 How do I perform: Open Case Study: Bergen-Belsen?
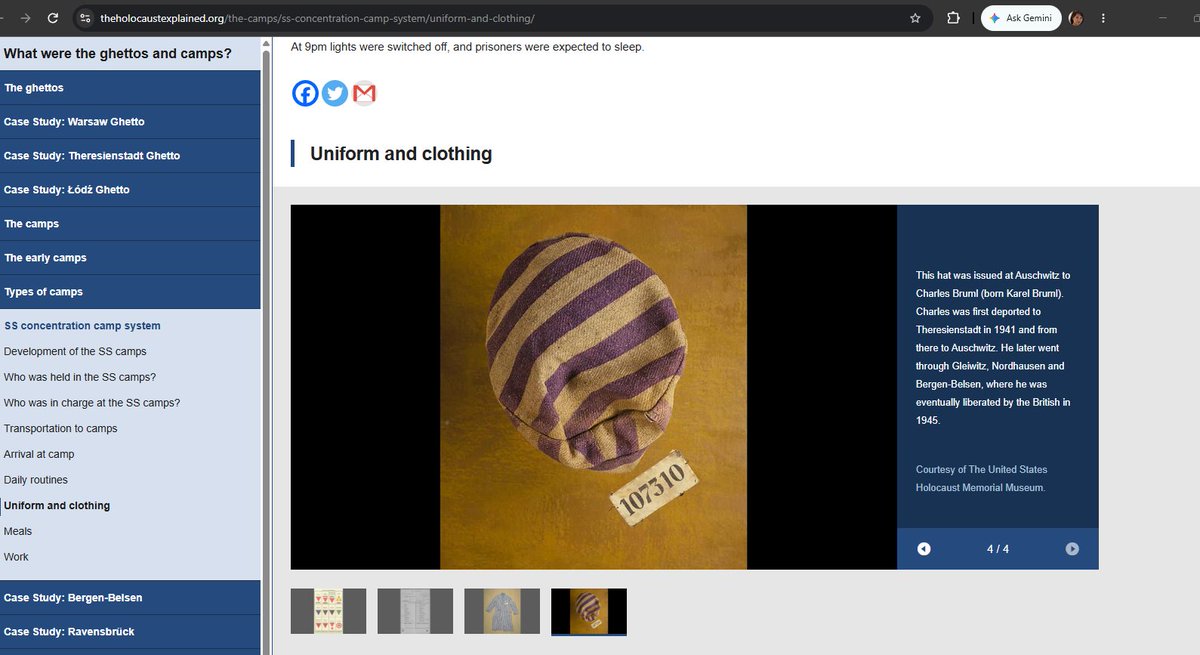click(x=130, y=598)
